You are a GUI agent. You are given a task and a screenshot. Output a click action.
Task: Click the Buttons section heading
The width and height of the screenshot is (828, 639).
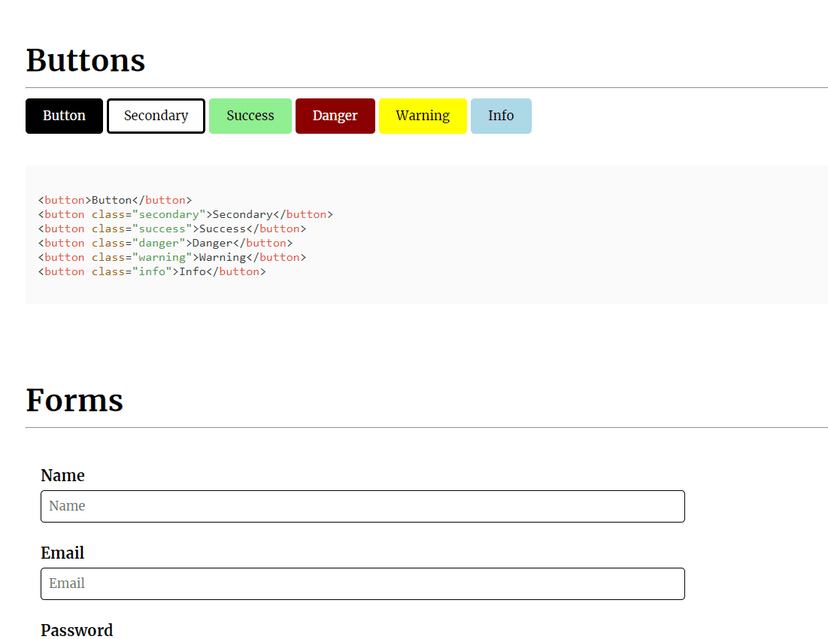(86, 60)
